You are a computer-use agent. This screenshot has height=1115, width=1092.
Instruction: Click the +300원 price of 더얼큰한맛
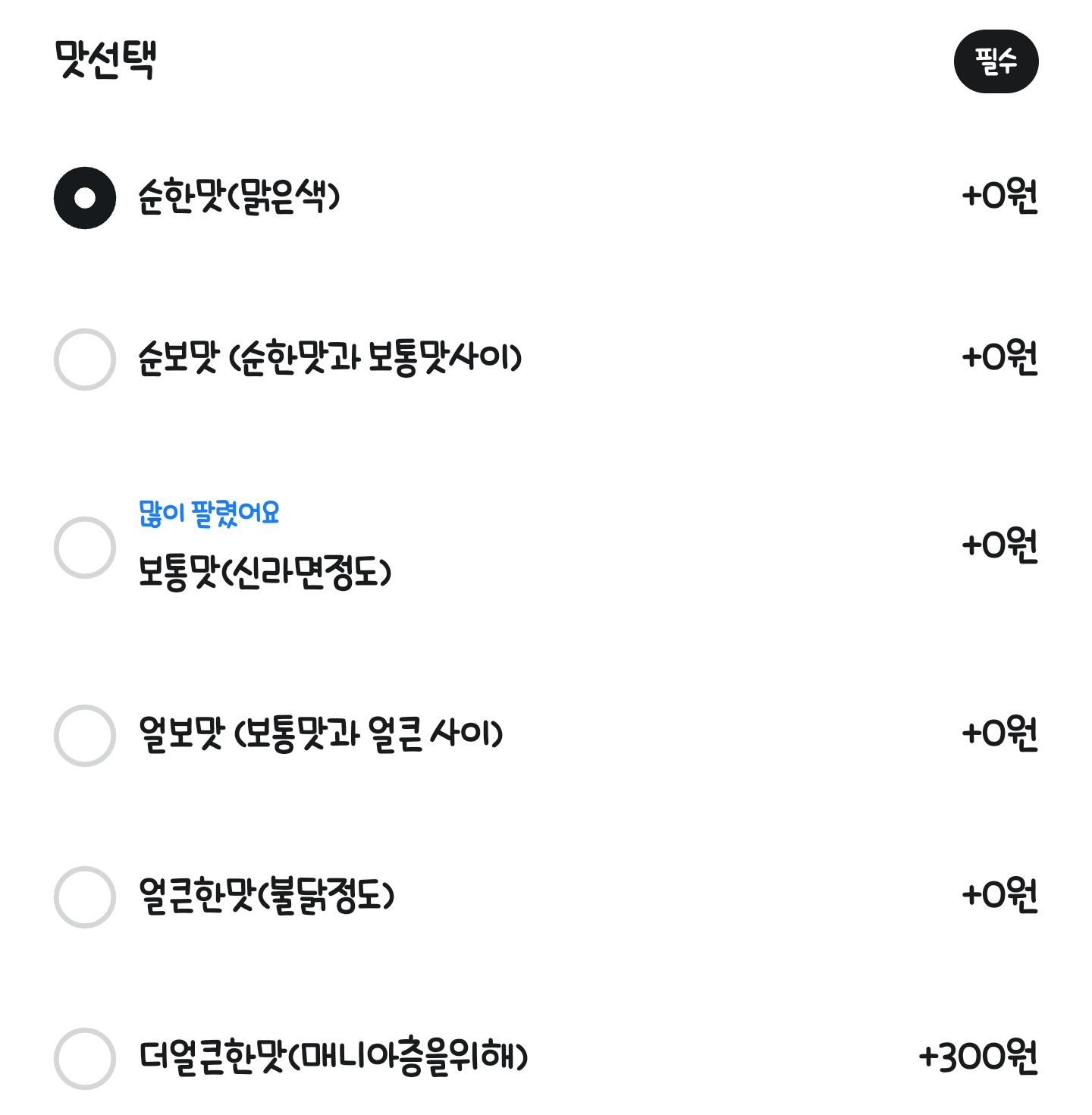(x=977, y=1057)
